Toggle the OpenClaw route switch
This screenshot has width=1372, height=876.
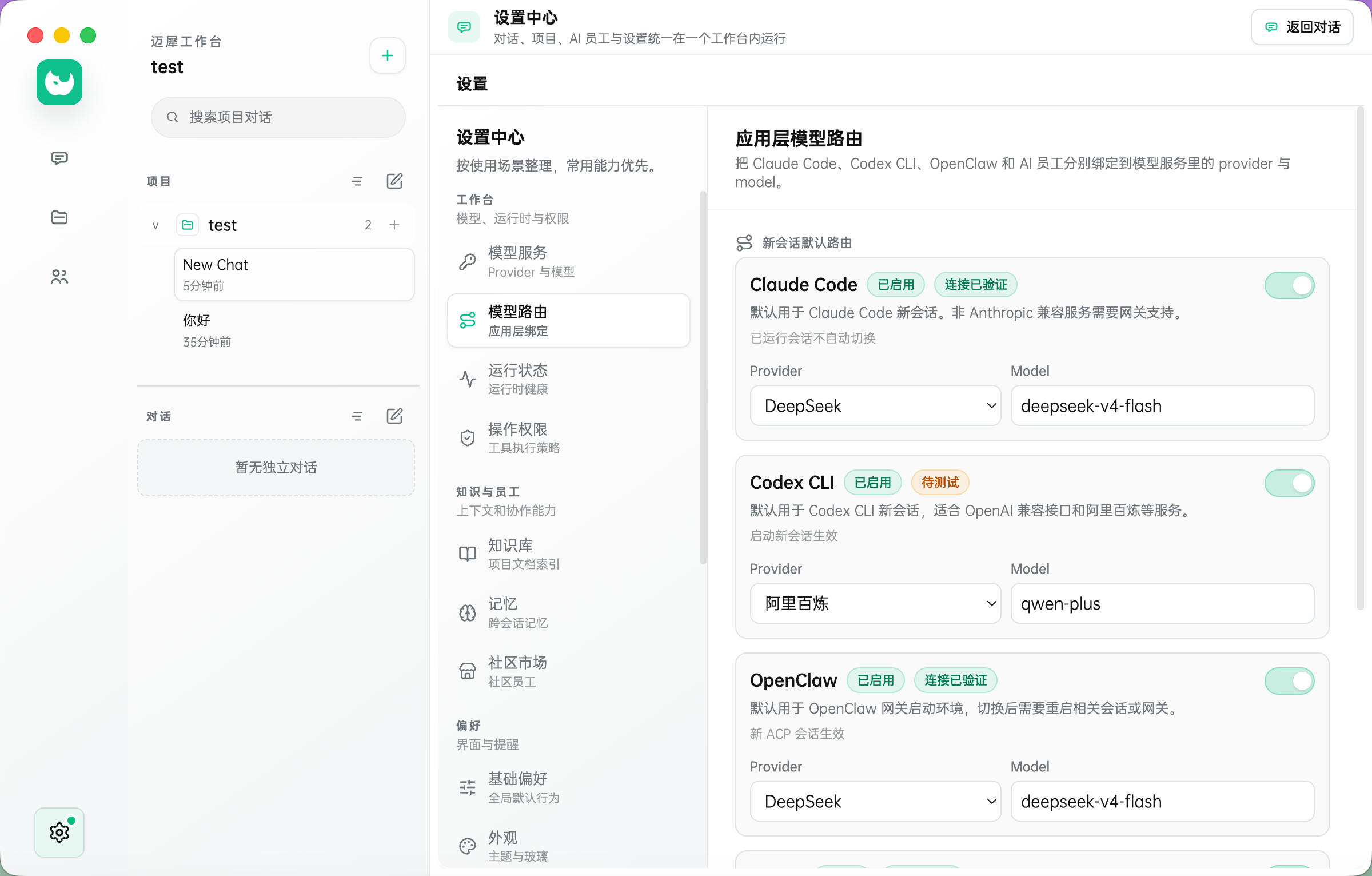click(1289, 681)
